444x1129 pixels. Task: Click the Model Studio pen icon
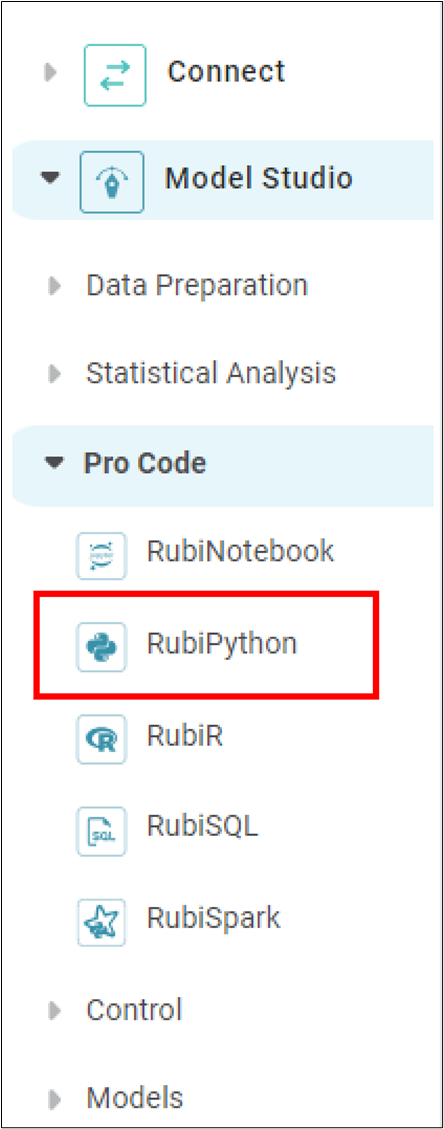(x=112, y=182)
